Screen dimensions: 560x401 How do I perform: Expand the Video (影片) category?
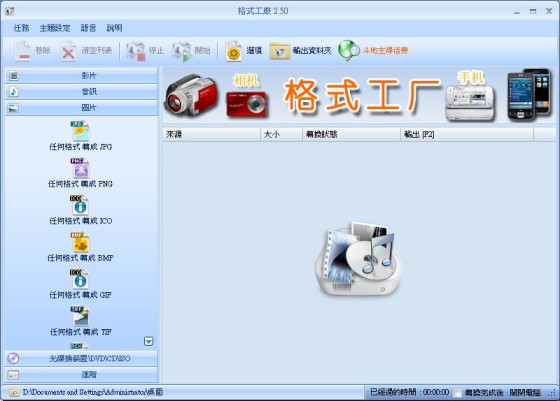pyautogui.click(x=81, y=76)
